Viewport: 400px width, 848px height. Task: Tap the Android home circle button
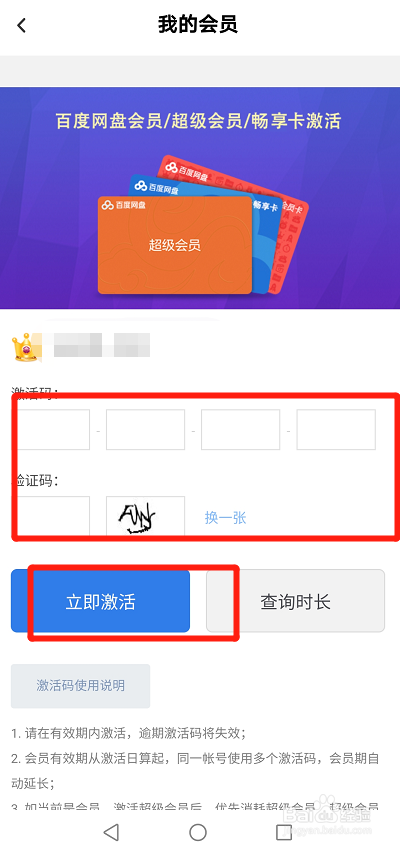[198, 832]
